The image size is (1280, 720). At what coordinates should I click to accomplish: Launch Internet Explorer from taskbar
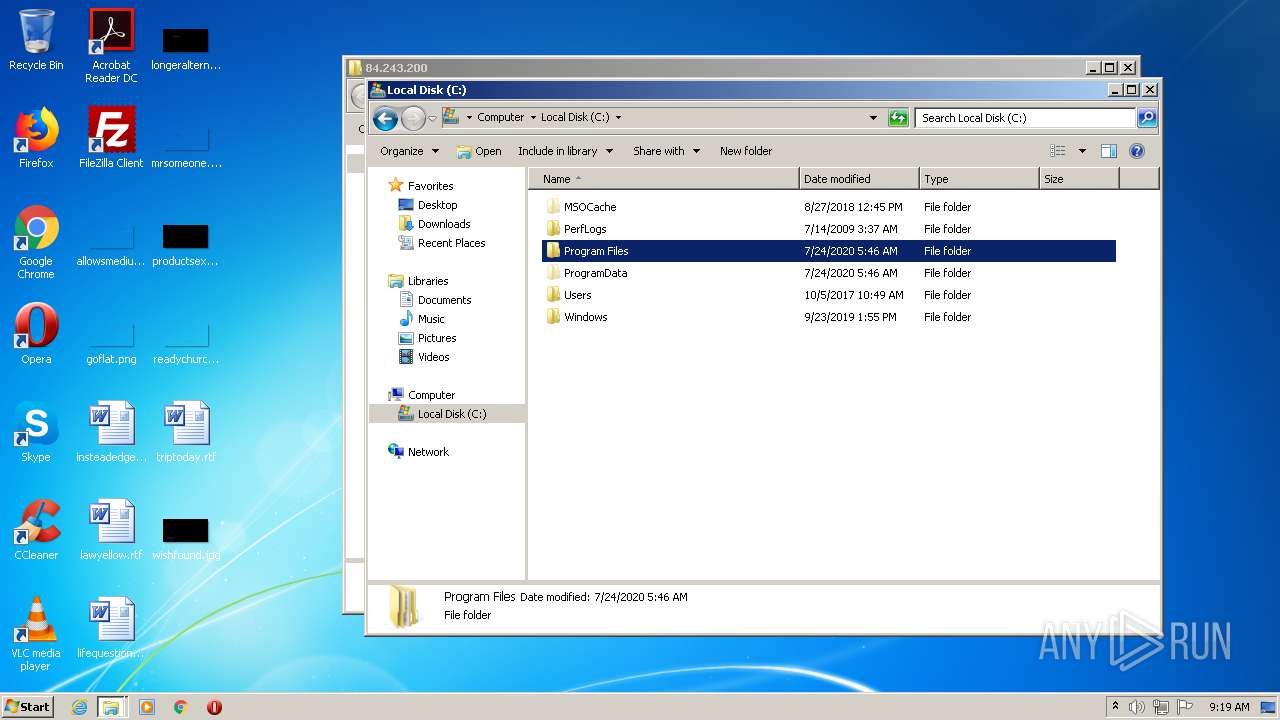coord(79,707)
